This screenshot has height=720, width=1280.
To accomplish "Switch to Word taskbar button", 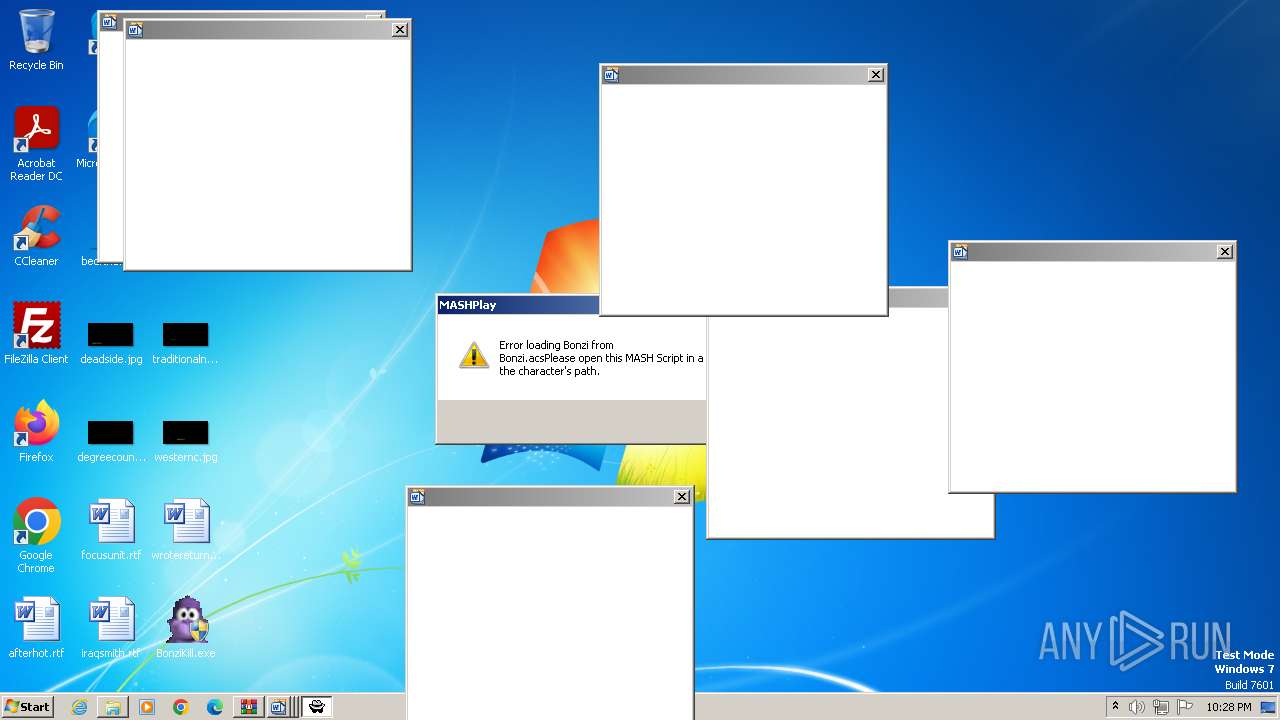I will tap(279, 707).
